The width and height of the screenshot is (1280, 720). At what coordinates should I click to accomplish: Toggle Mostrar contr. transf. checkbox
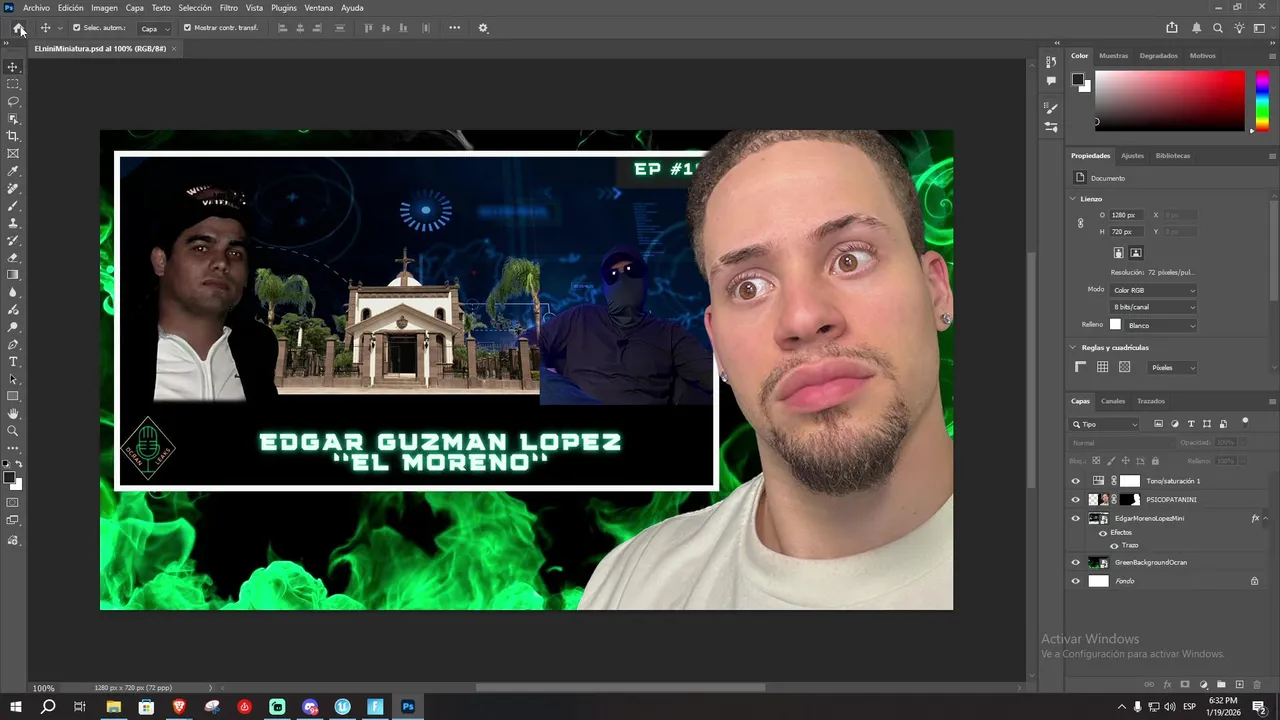(x=187, y=28)
